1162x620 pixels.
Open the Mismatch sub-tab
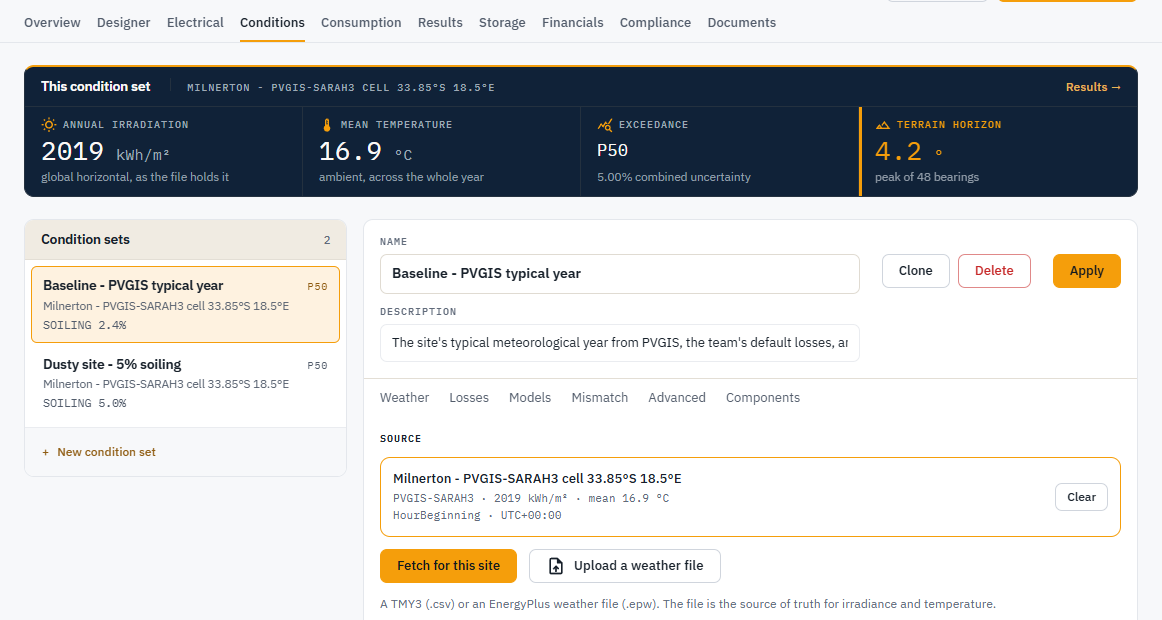pyautogui.click(x=600, y=398)
